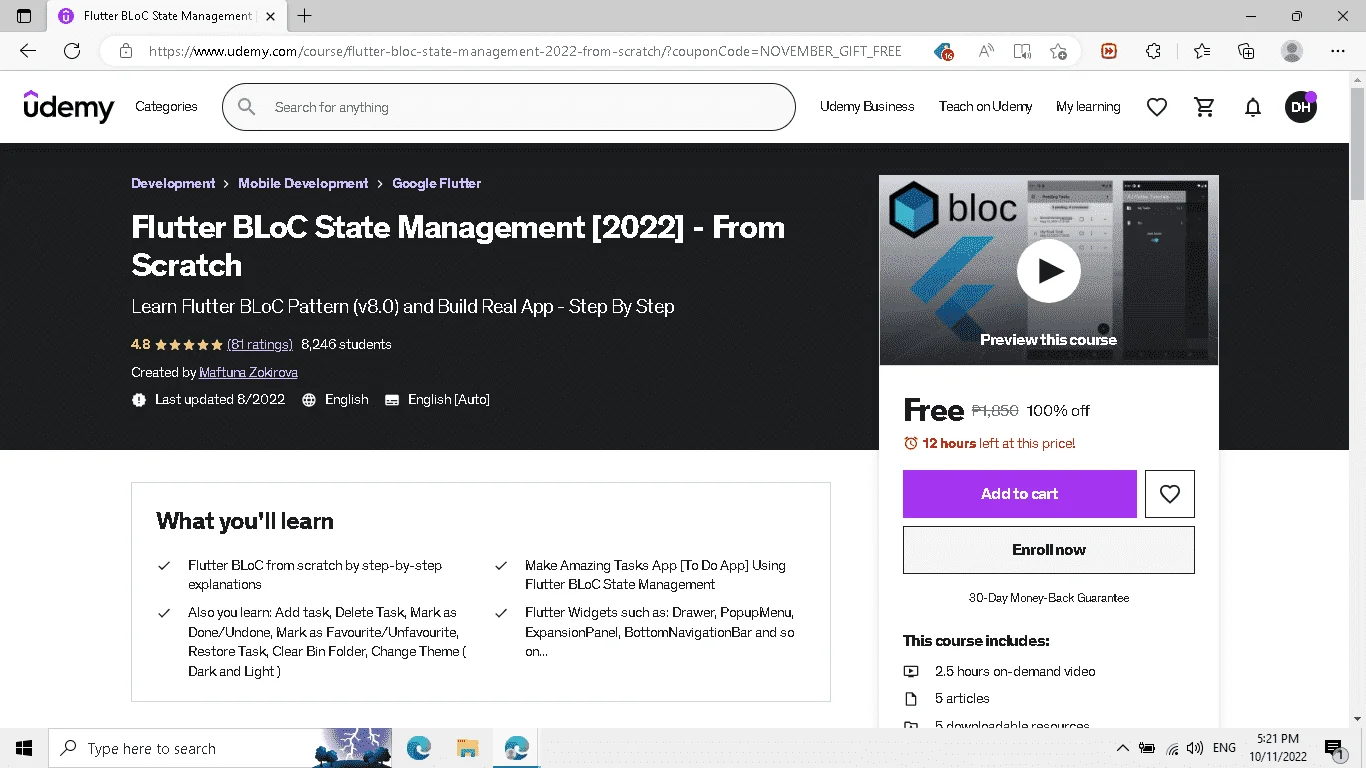
Task: Open the active Edge window in taskbar
Action: (x=516, y=748)
